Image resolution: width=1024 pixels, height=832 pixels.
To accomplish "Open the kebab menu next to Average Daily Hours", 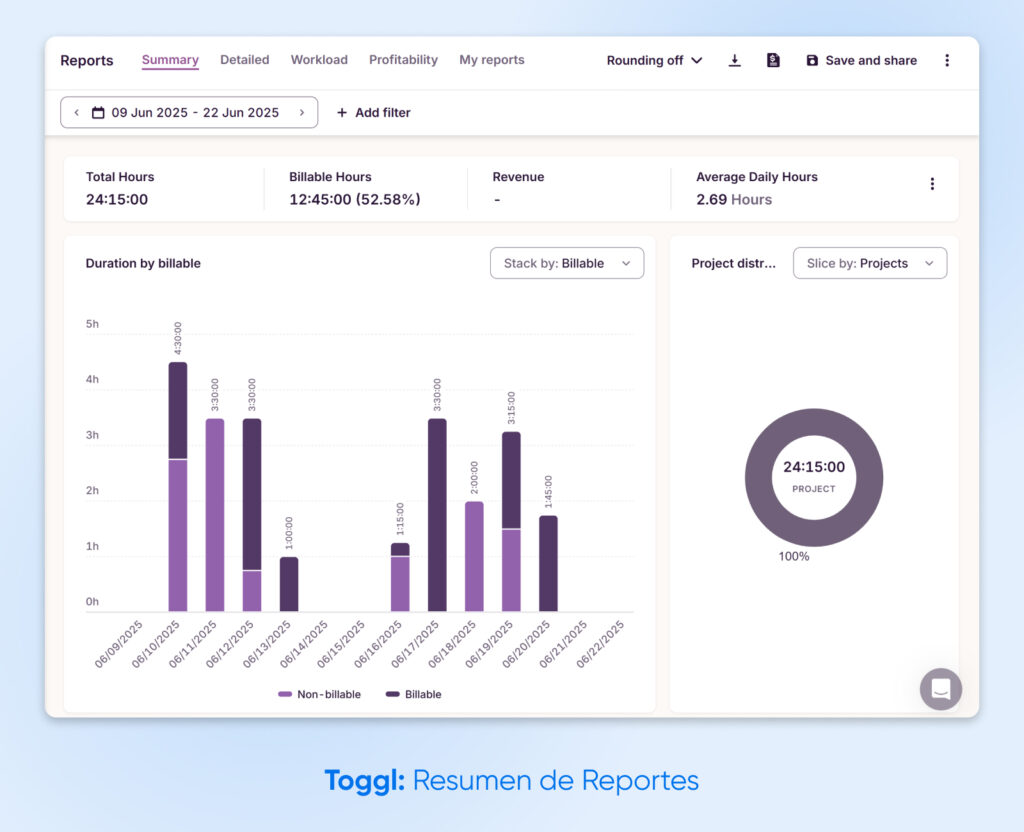I will point(932,184).
